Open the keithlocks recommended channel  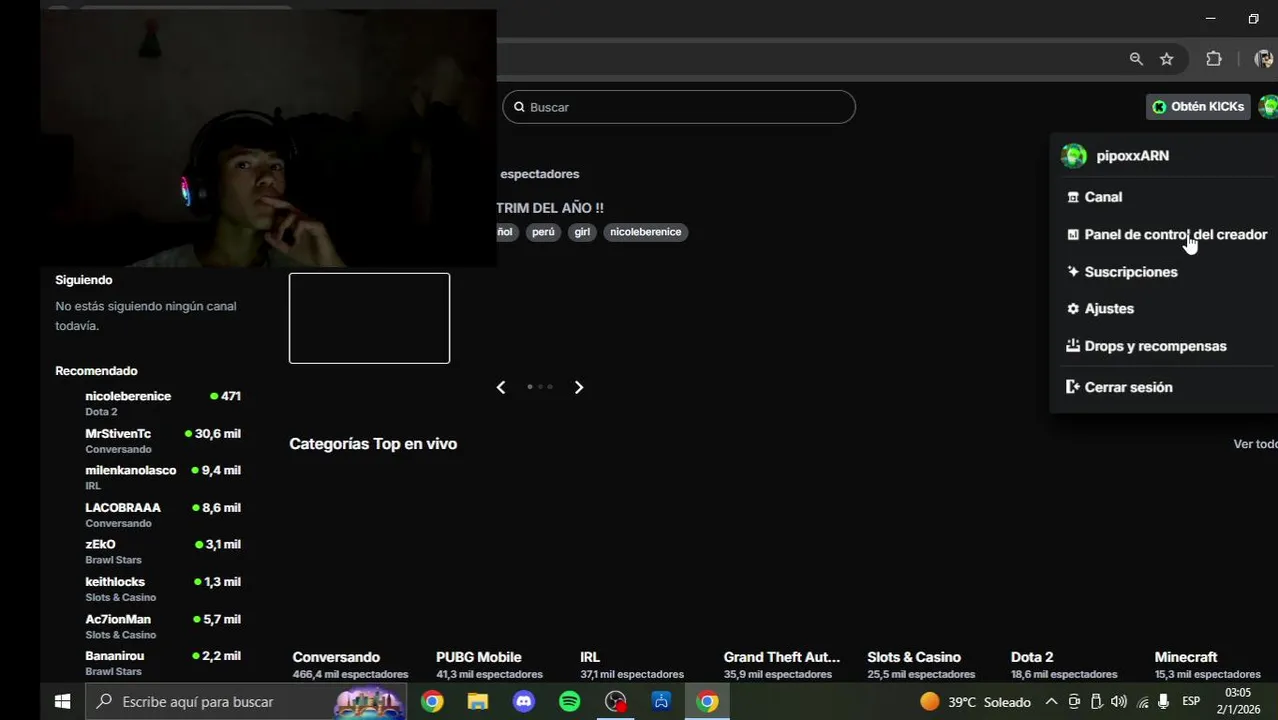(148, 589)
